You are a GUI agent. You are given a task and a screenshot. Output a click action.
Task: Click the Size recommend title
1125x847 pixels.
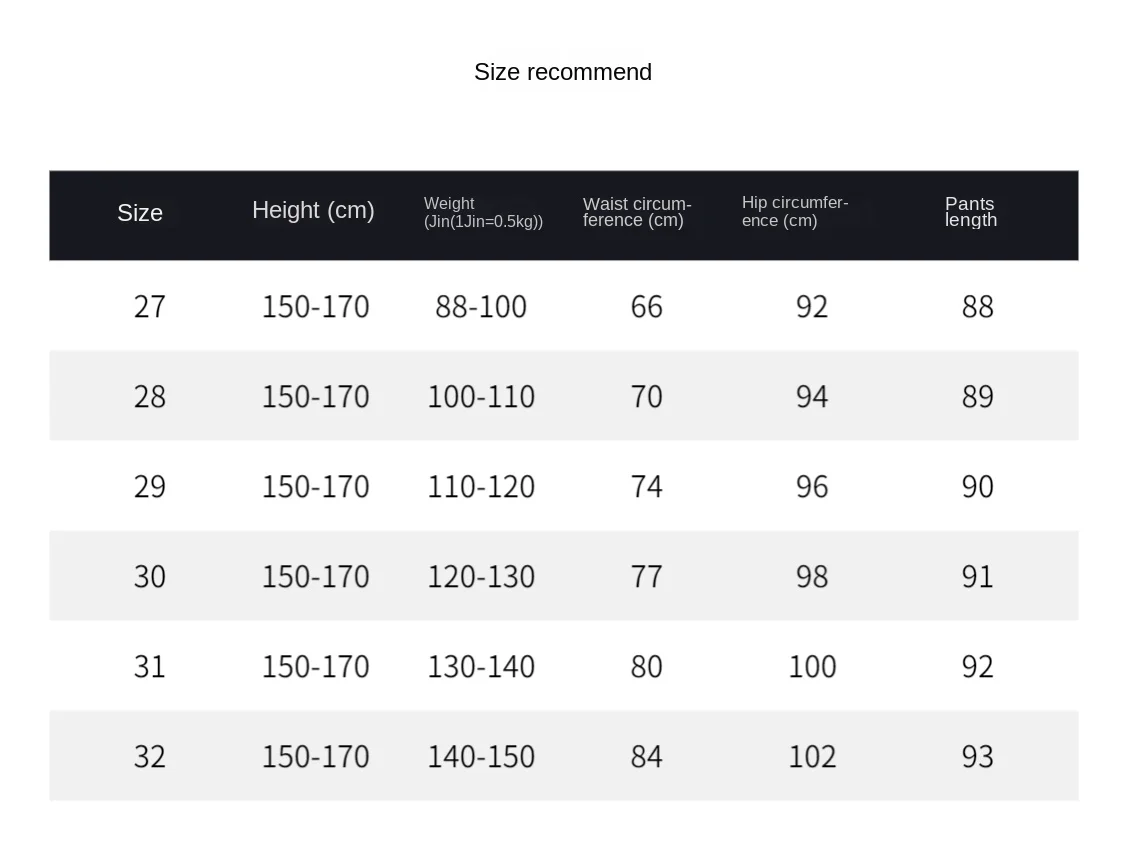coord(563,72)
